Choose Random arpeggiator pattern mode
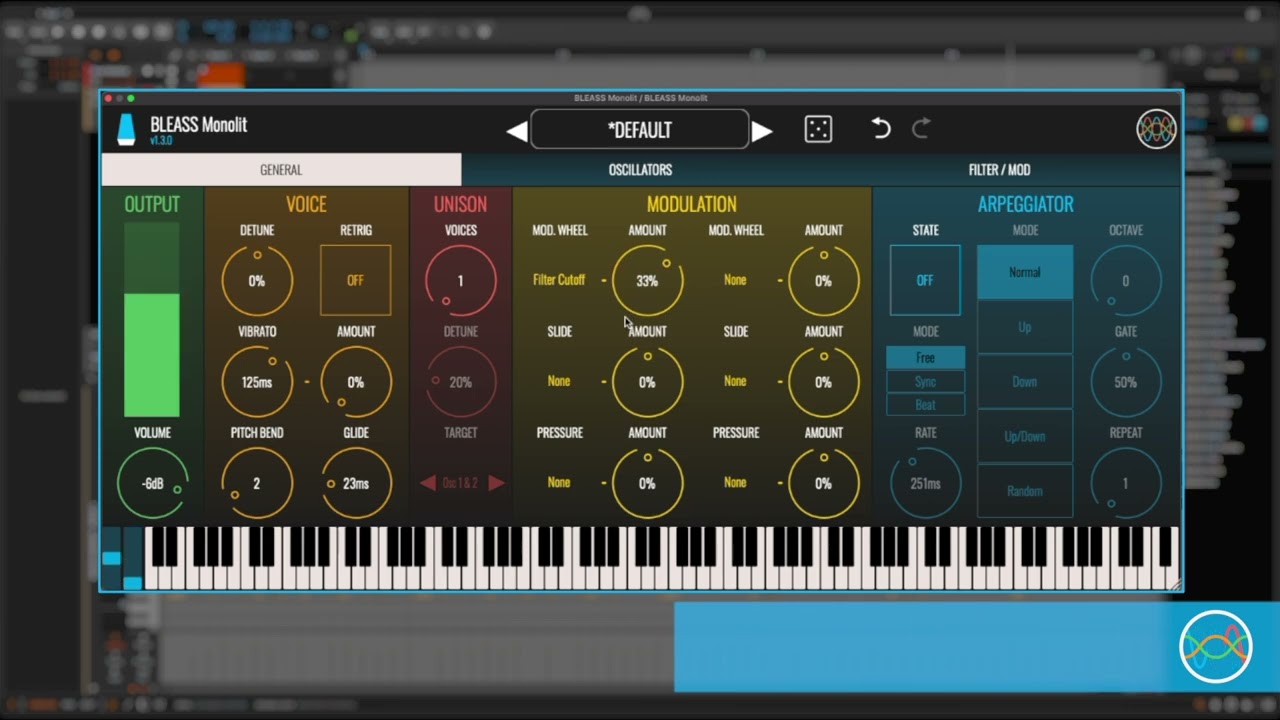 point(1025,491)
